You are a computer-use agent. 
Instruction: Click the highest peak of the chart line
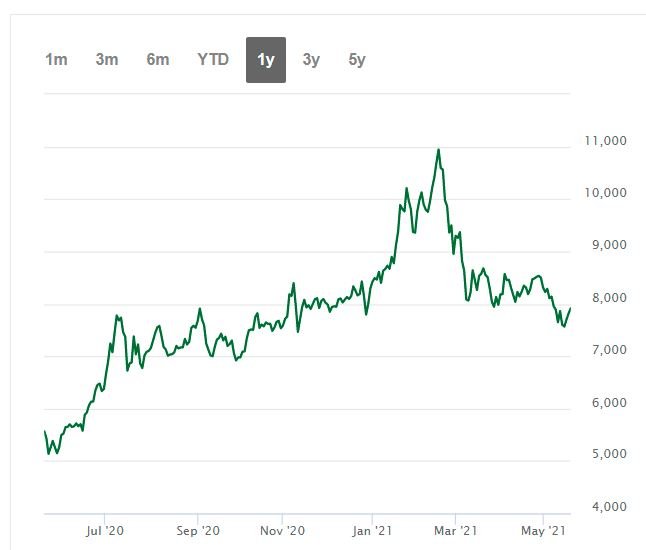pyautogui.click(x=438, y=150)
